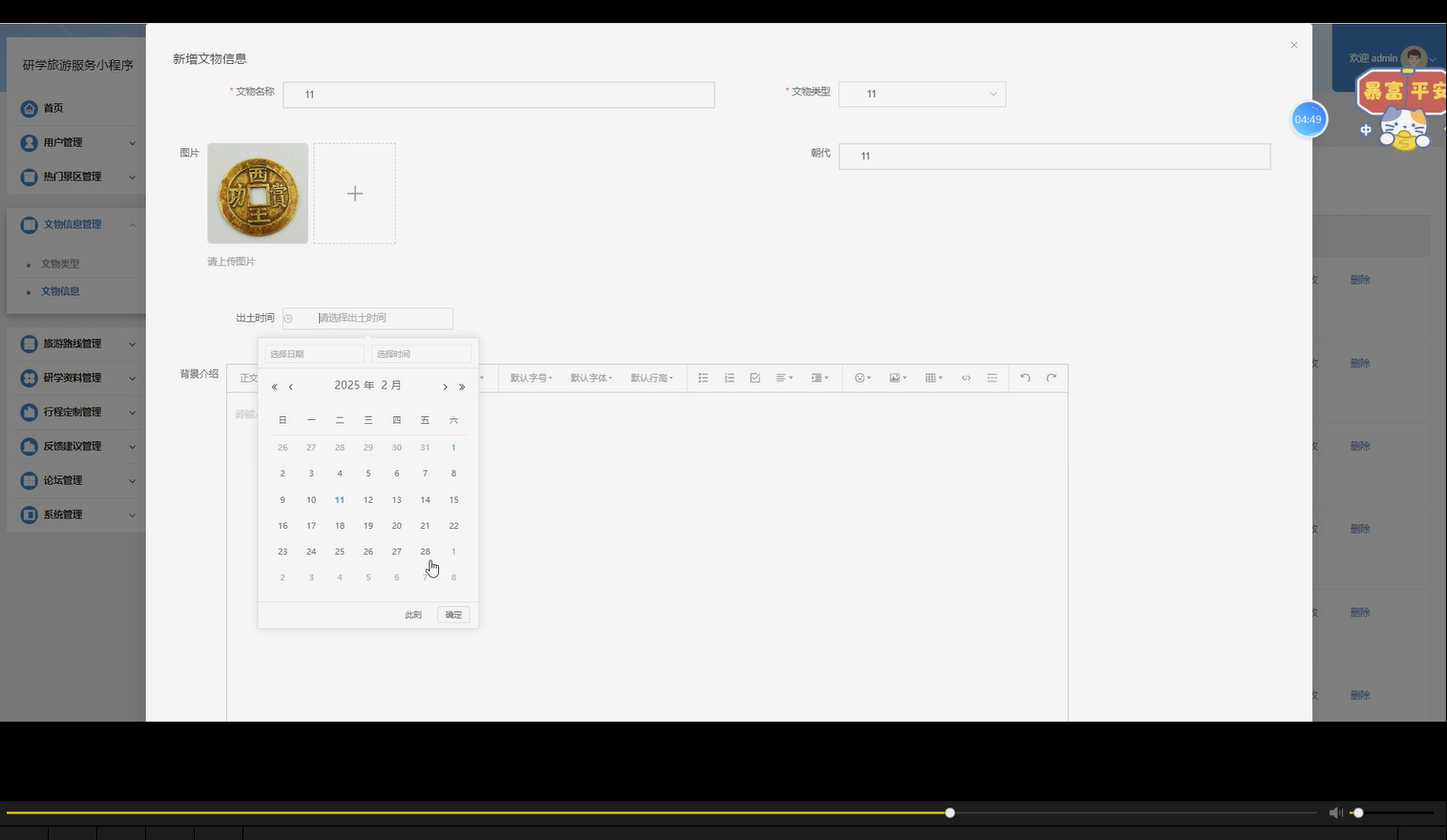Screen dimensions: 1447x840
Task: Open the 默认行高 line height dropdown
Action: point(652,378)
